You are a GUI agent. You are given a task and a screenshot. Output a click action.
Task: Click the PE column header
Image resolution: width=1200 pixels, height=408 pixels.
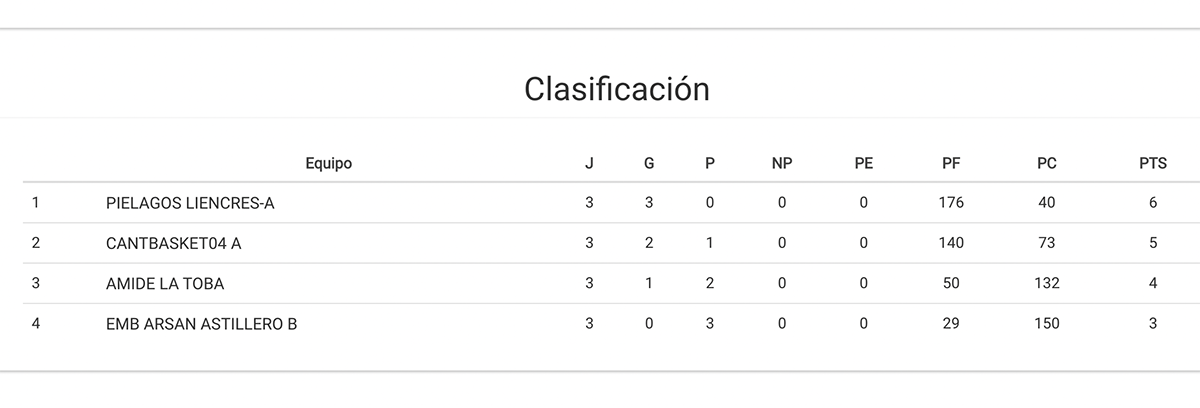863,164
